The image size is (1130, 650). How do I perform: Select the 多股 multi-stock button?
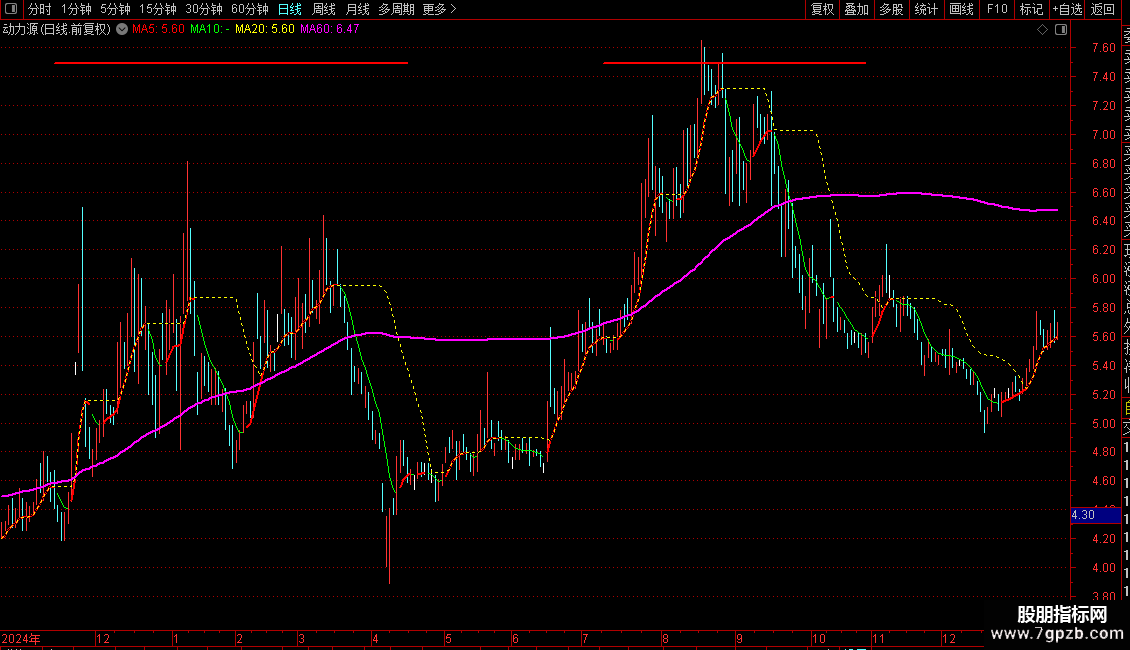(x=891, y=9)
